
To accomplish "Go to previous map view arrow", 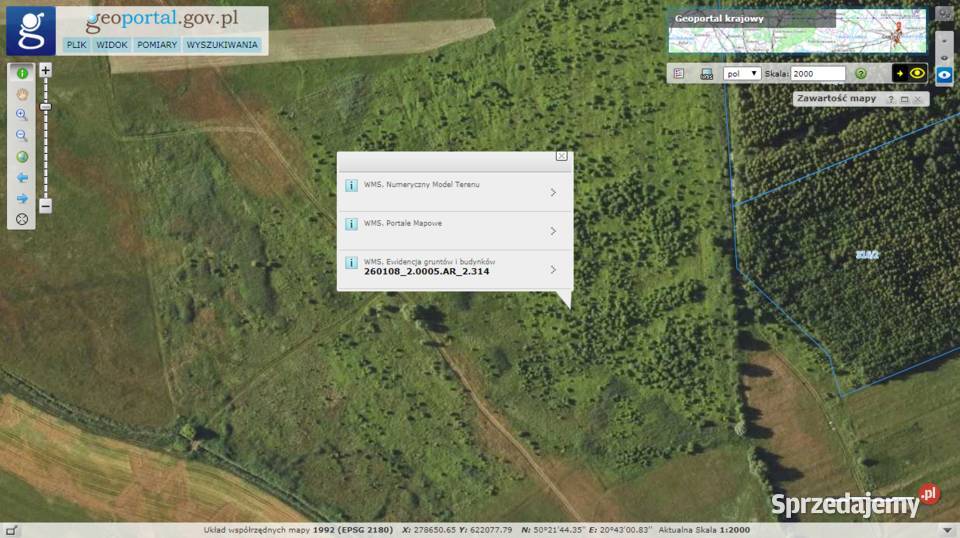I will pos(21,178).
